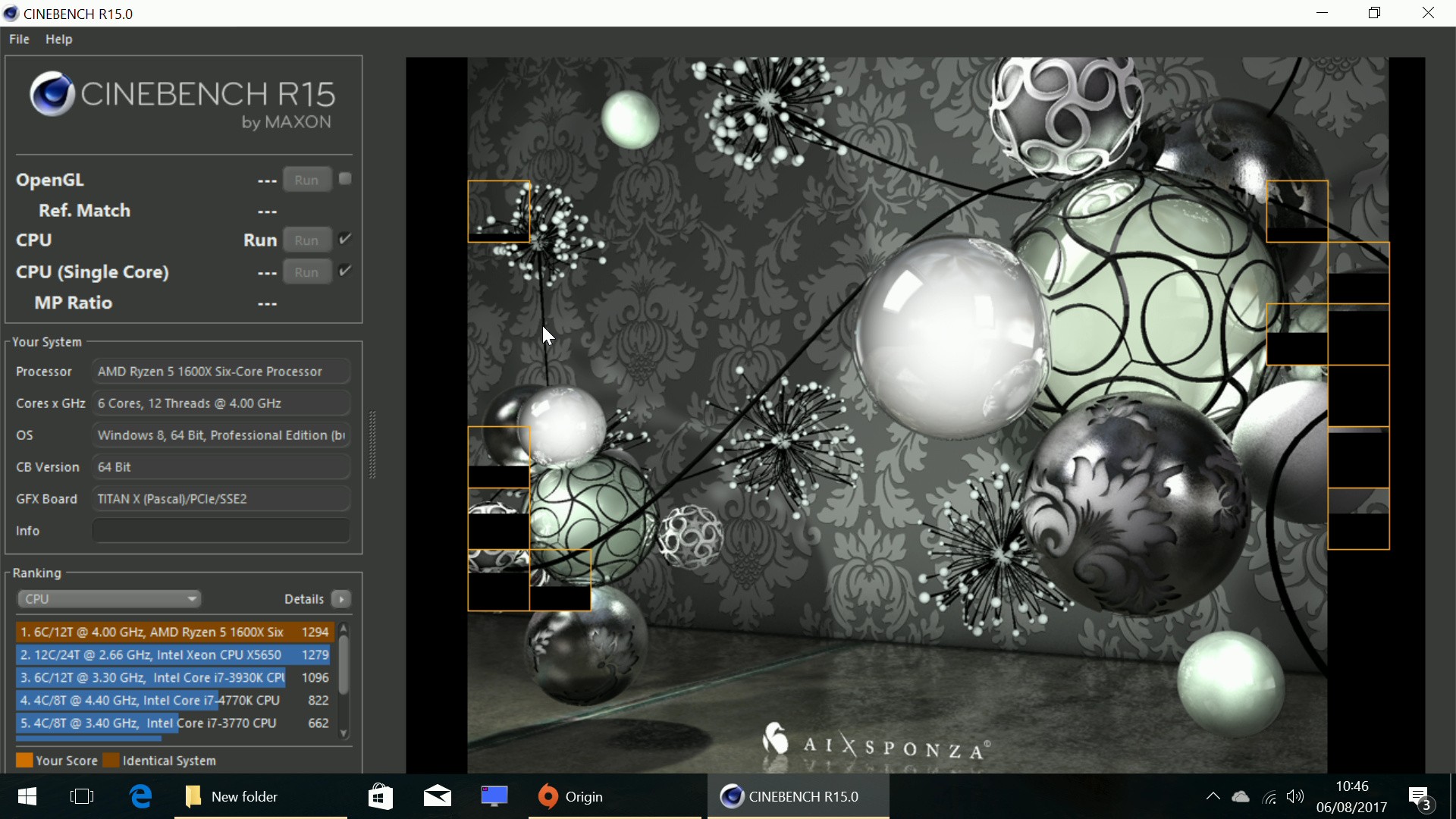Click the Task View taskbar icon
The image size is (1456, 819).
82,796
